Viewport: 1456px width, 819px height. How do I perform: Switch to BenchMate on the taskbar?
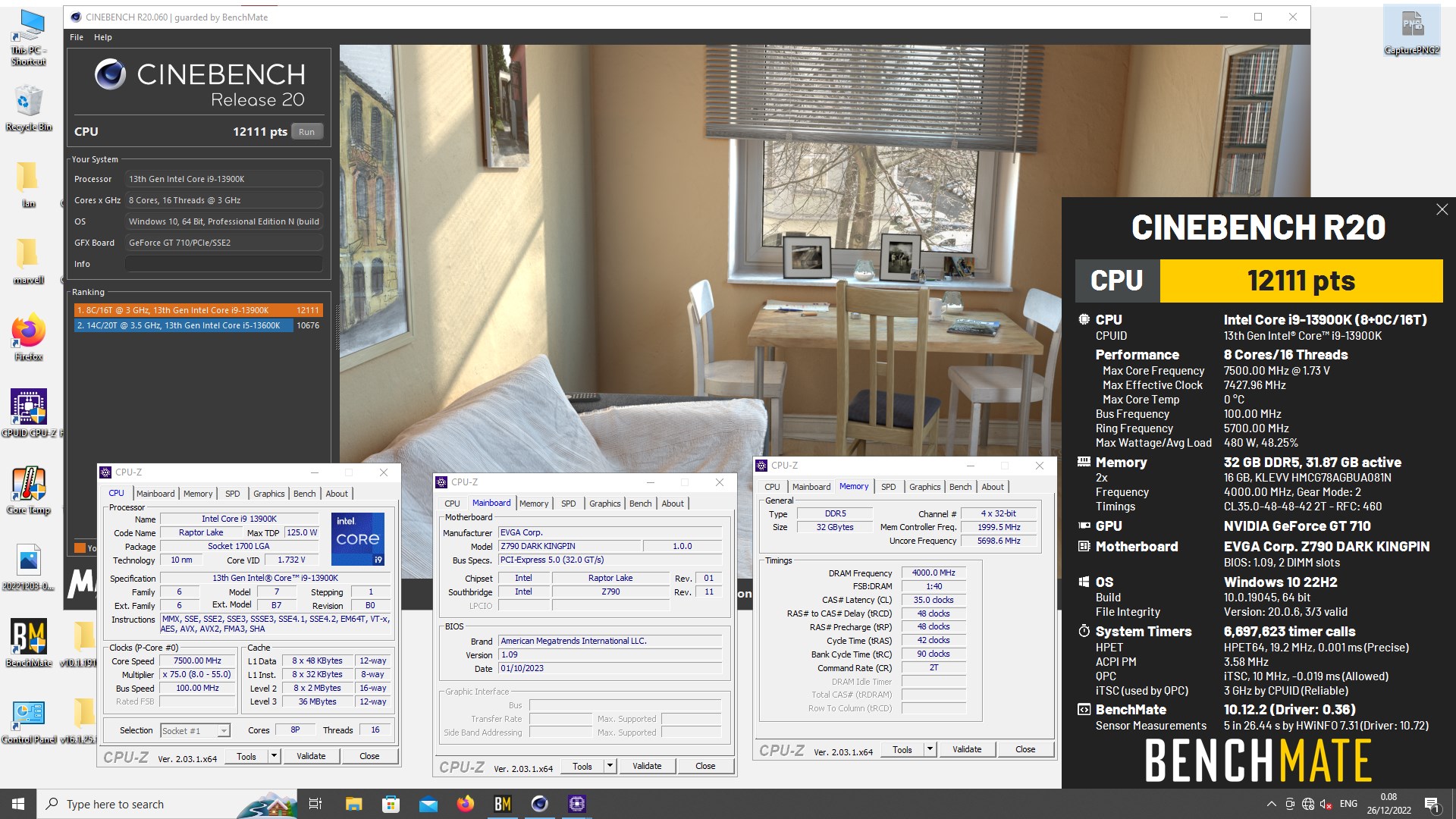[502, 804]
